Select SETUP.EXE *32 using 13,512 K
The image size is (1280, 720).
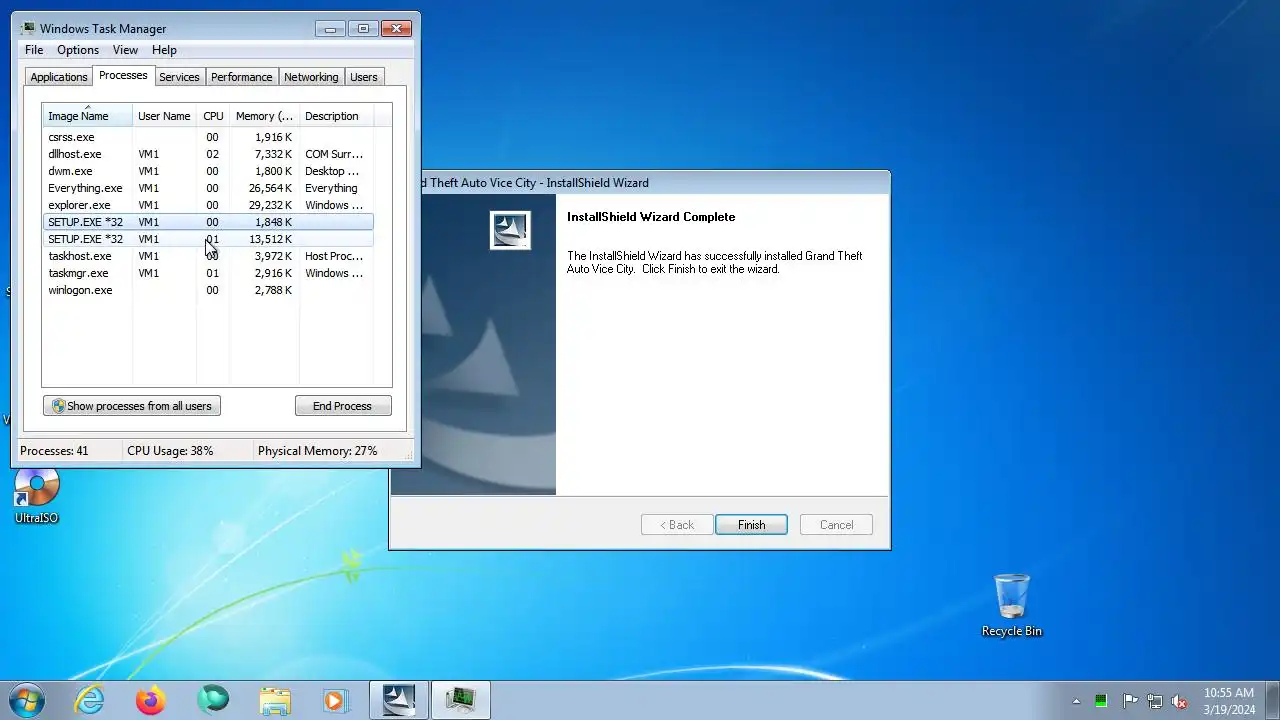[208, 239]
